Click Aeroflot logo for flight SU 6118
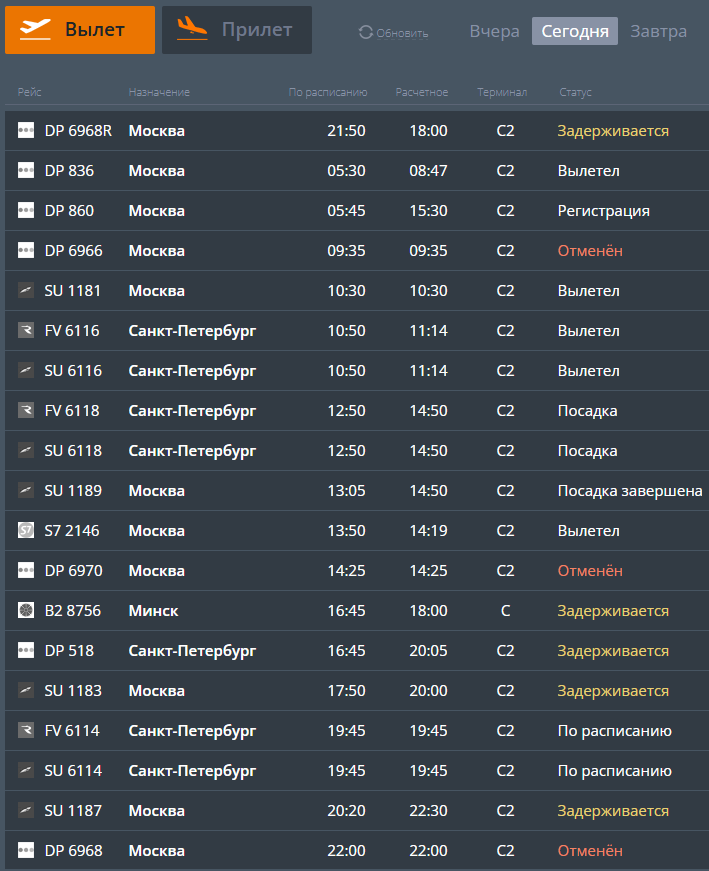Image resolution: width=709 pixels, height=871 pixels. [26, 450]
